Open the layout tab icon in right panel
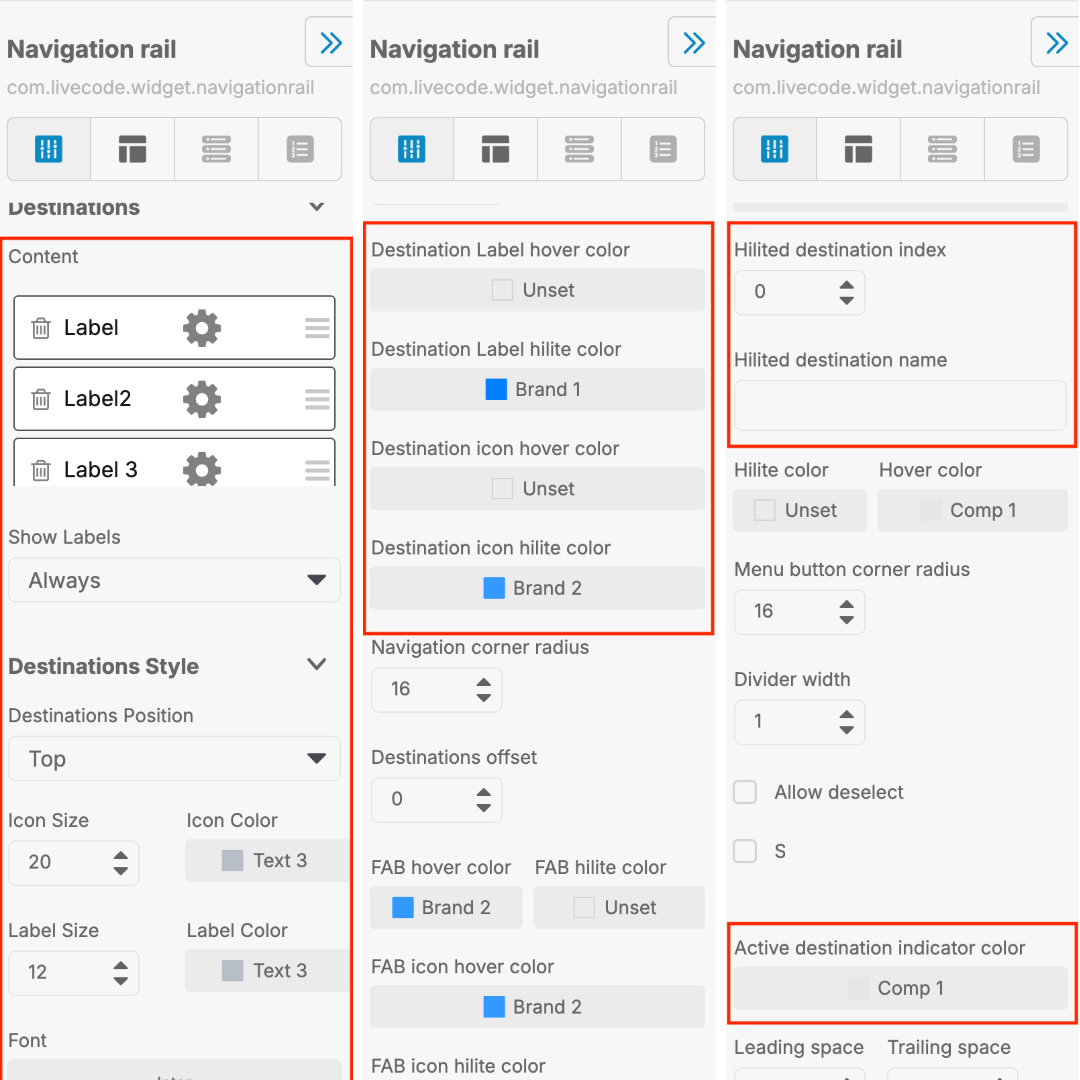Screen dimensions: 1080x1080 [x=858, y=149]
